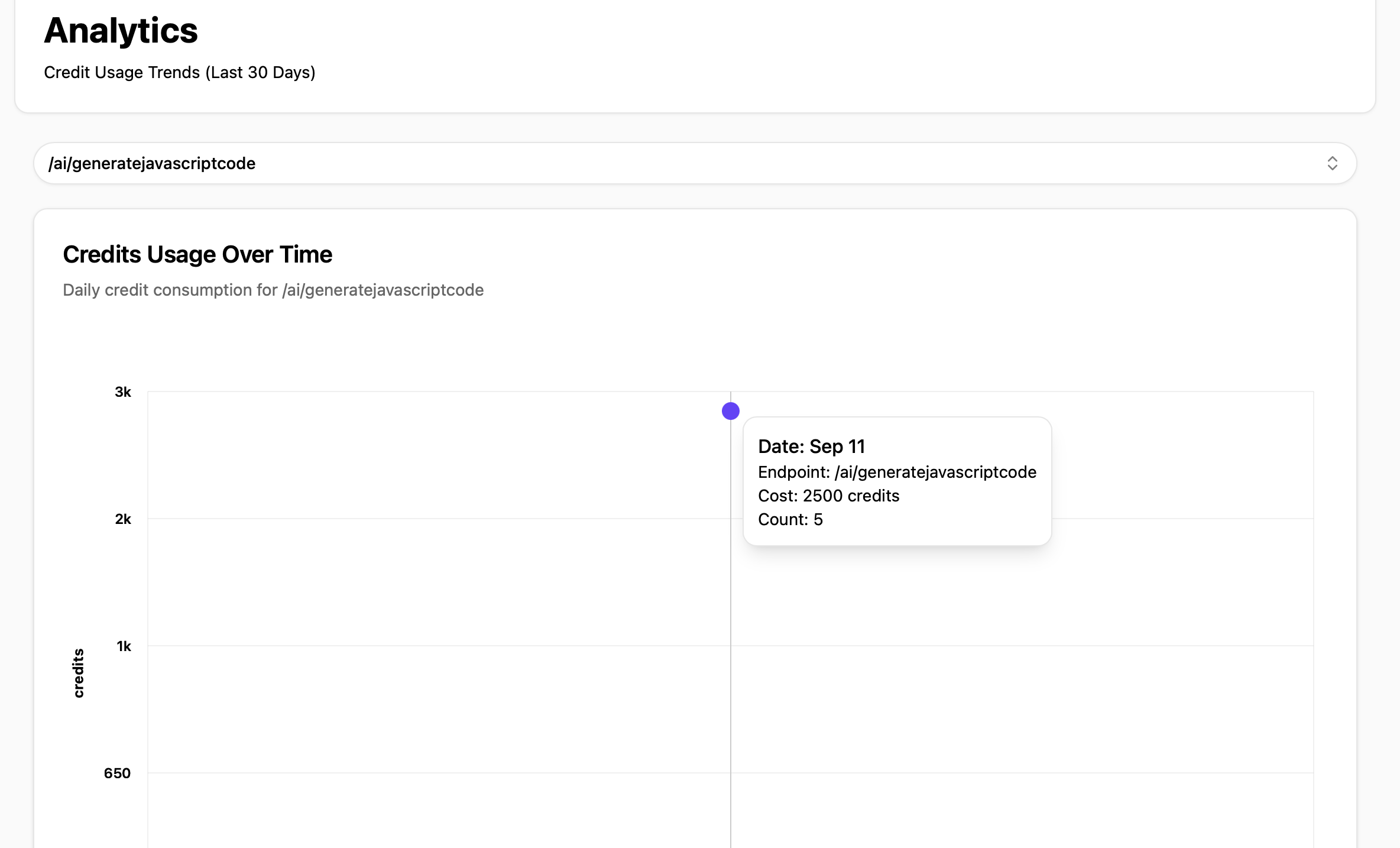Click the rotated credits axis title
1400x848 pixels.
point(79,673)
